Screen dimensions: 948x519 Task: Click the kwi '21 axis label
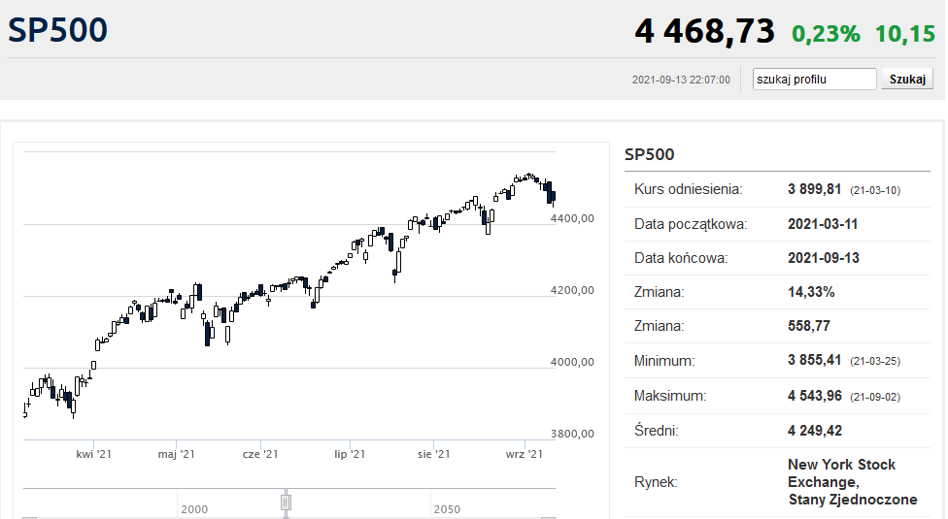click(x=93, y=454)
